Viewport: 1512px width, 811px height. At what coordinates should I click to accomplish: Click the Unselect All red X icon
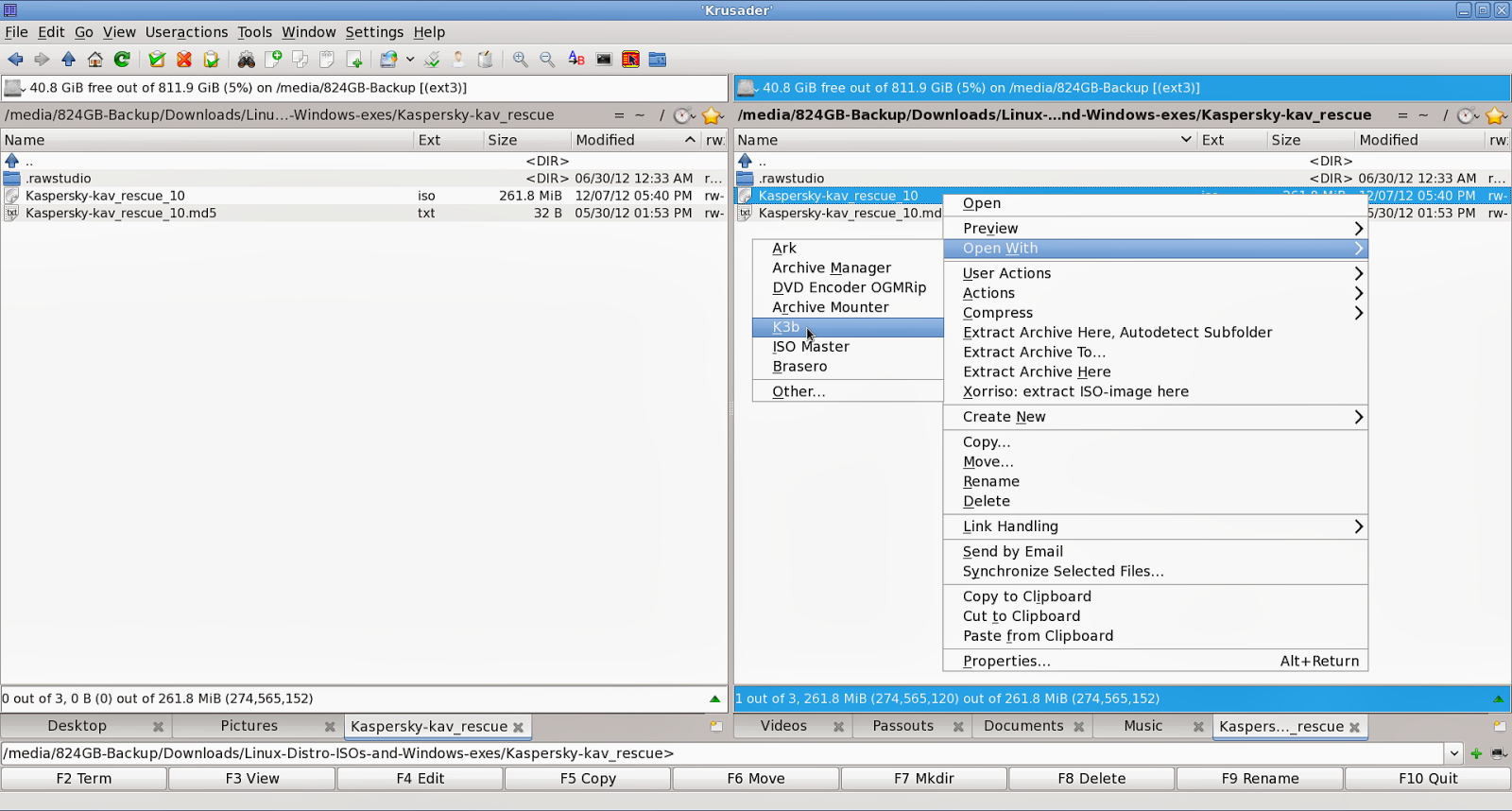(184, 60)
